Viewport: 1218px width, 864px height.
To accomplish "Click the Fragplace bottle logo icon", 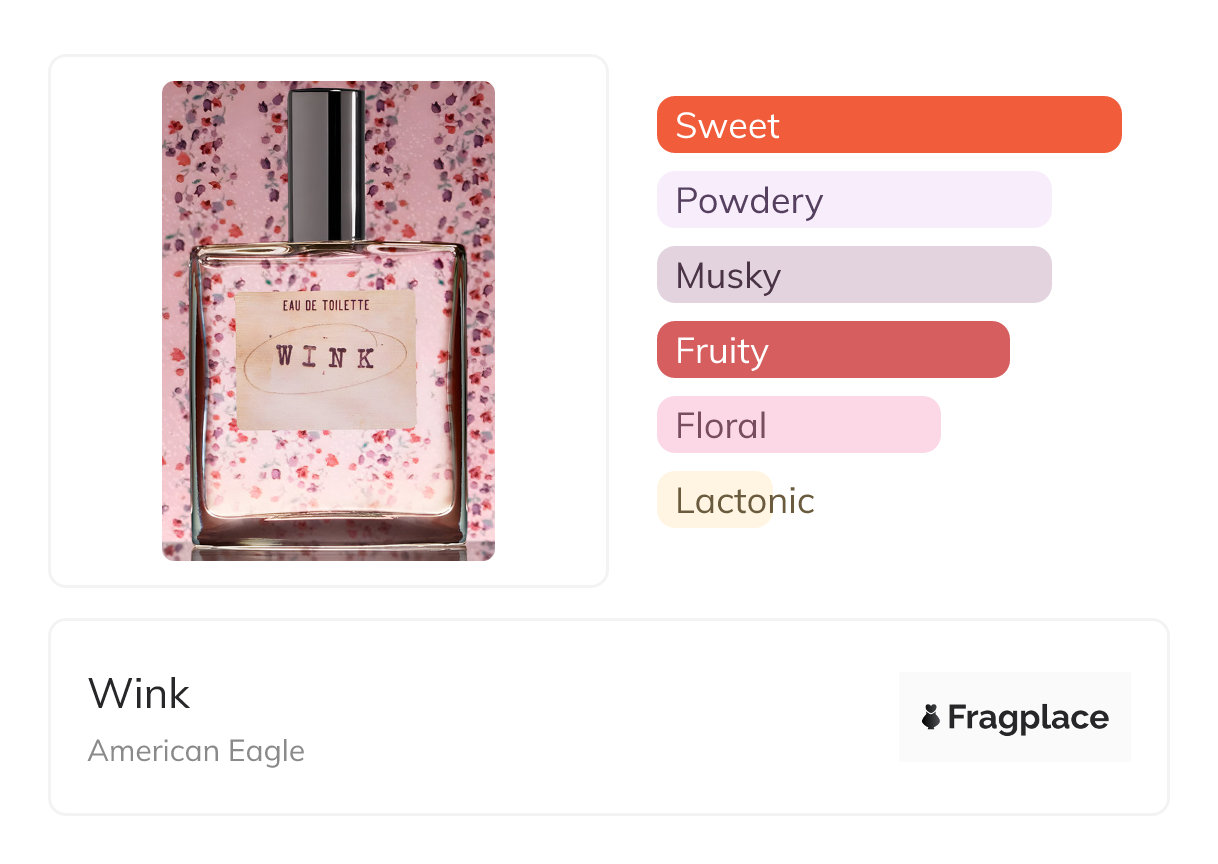I will 931,717.
